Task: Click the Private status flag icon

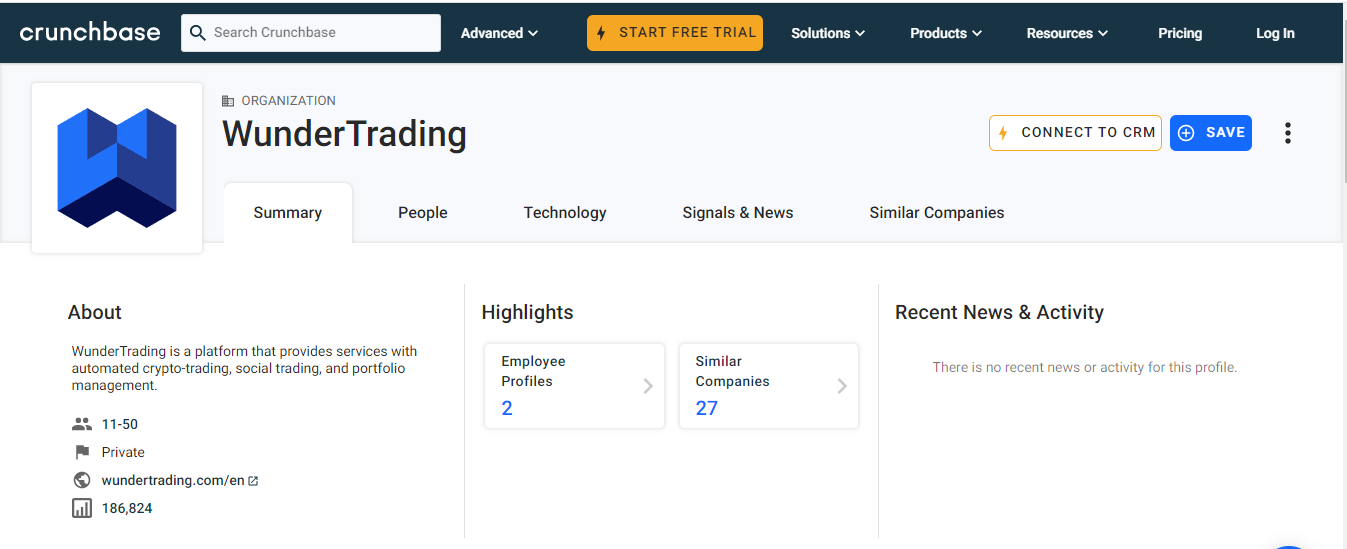Action: 82,452
